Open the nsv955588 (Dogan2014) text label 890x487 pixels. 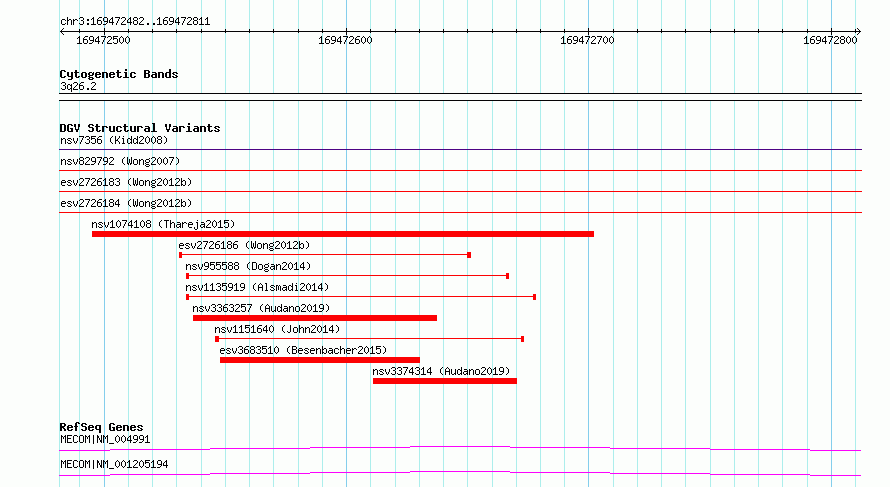tap(248, 266)
